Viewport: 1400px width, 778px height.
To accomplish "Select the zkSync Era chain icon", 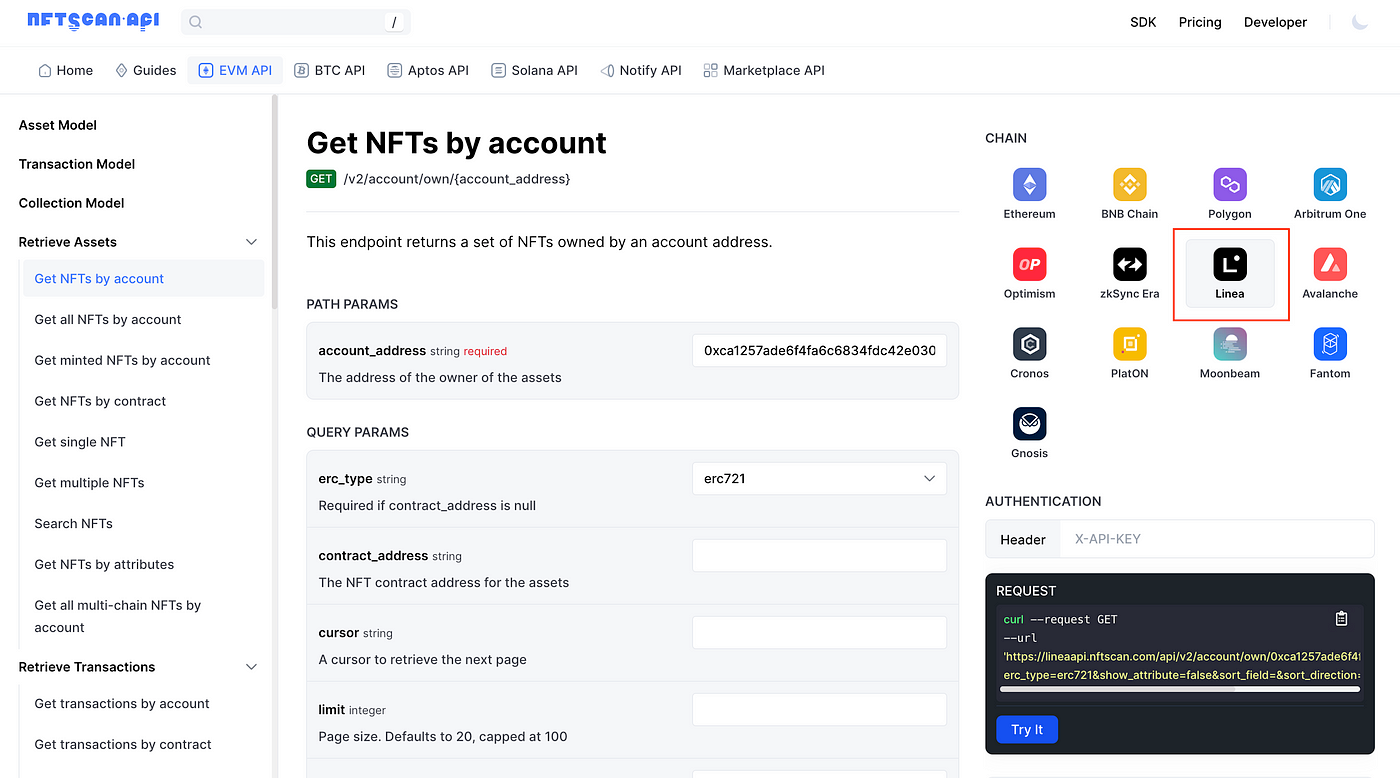I will pos(1129,265).
